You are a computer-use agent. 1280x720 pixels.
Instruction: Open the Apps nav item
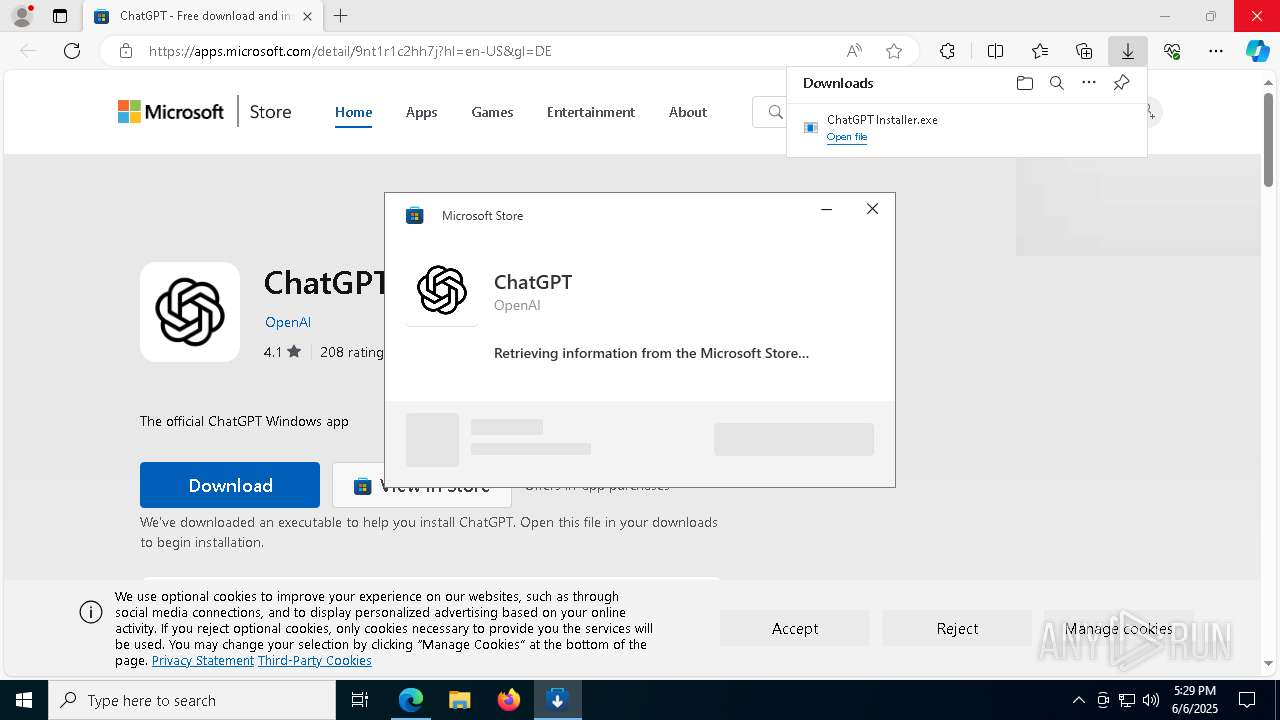point(422,112)
